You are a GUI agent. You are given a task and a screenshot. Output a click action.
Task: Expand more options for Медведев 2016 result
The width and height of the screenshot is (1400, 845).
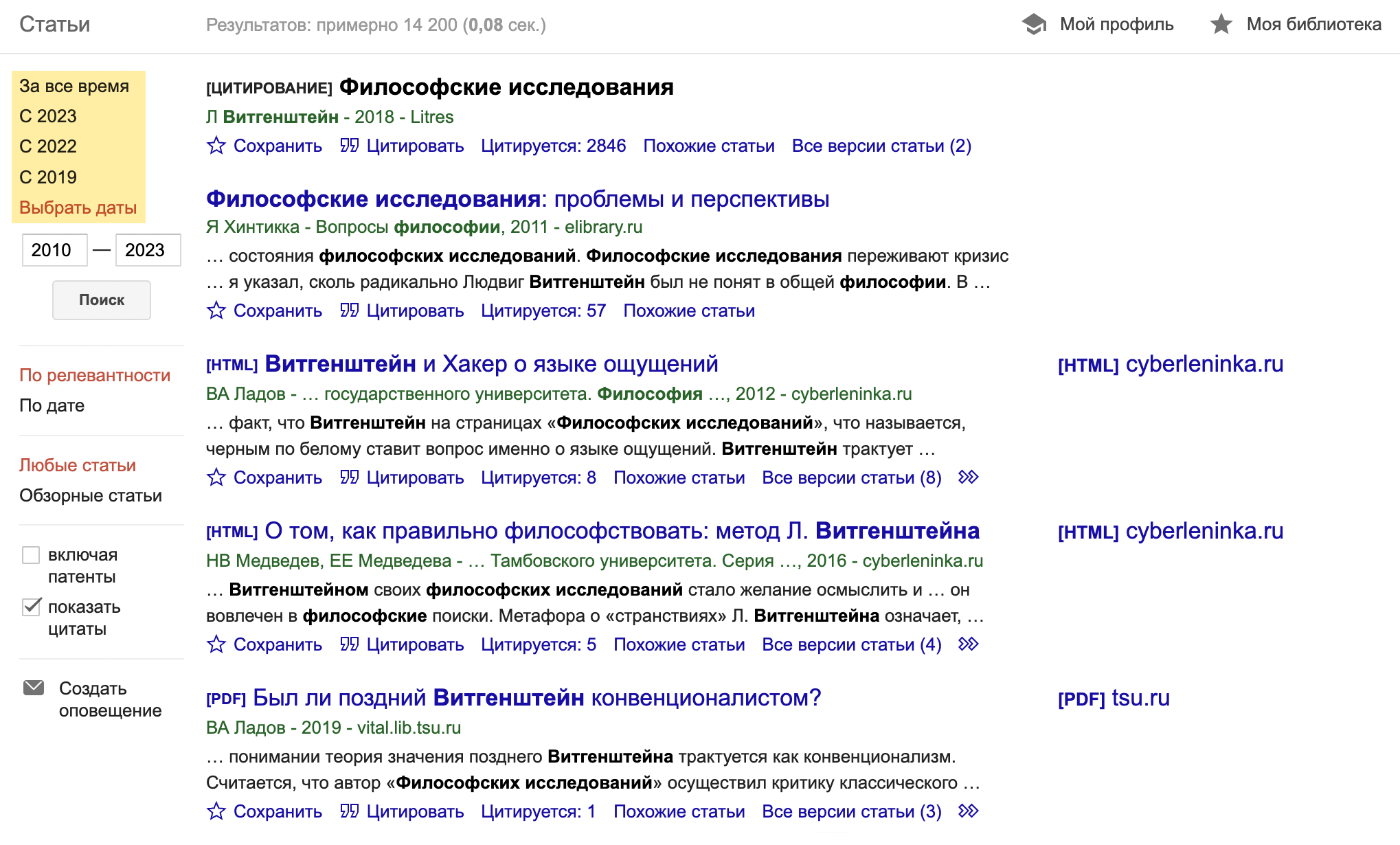tap(969, 644)
